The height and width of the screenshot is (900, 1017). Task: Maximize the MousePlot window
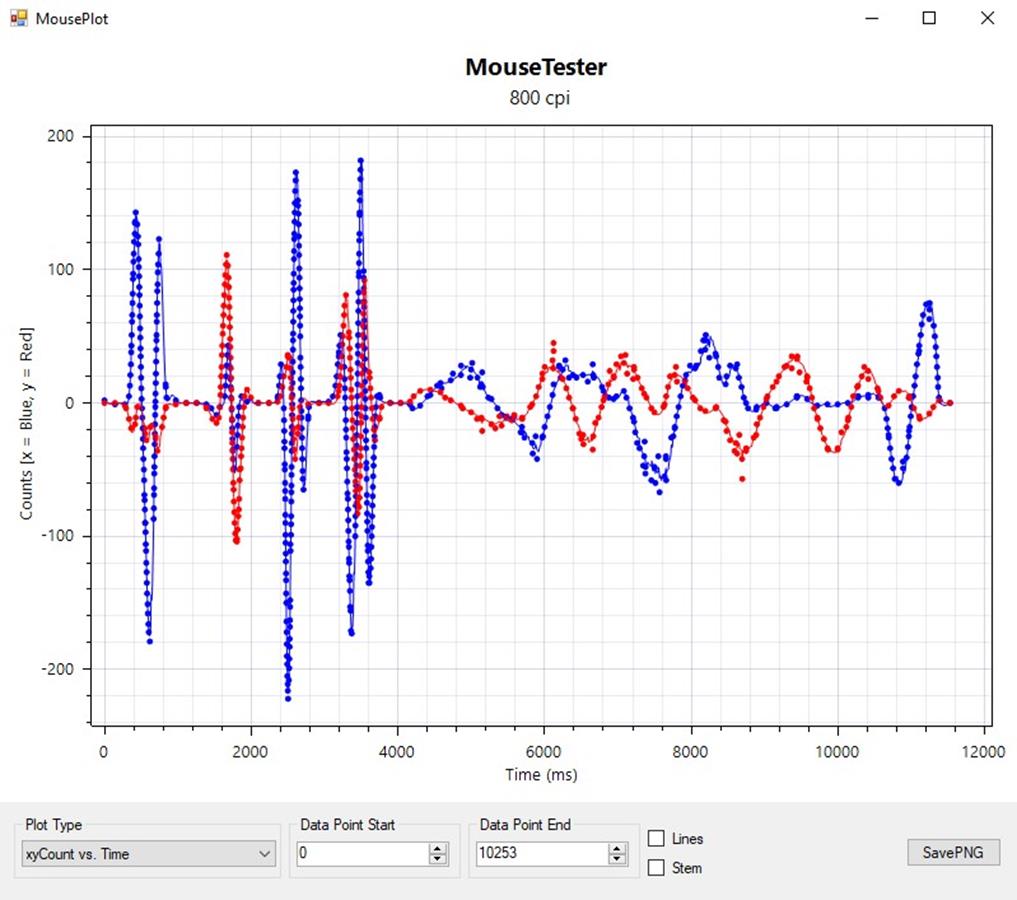click(x=929, y=18)
